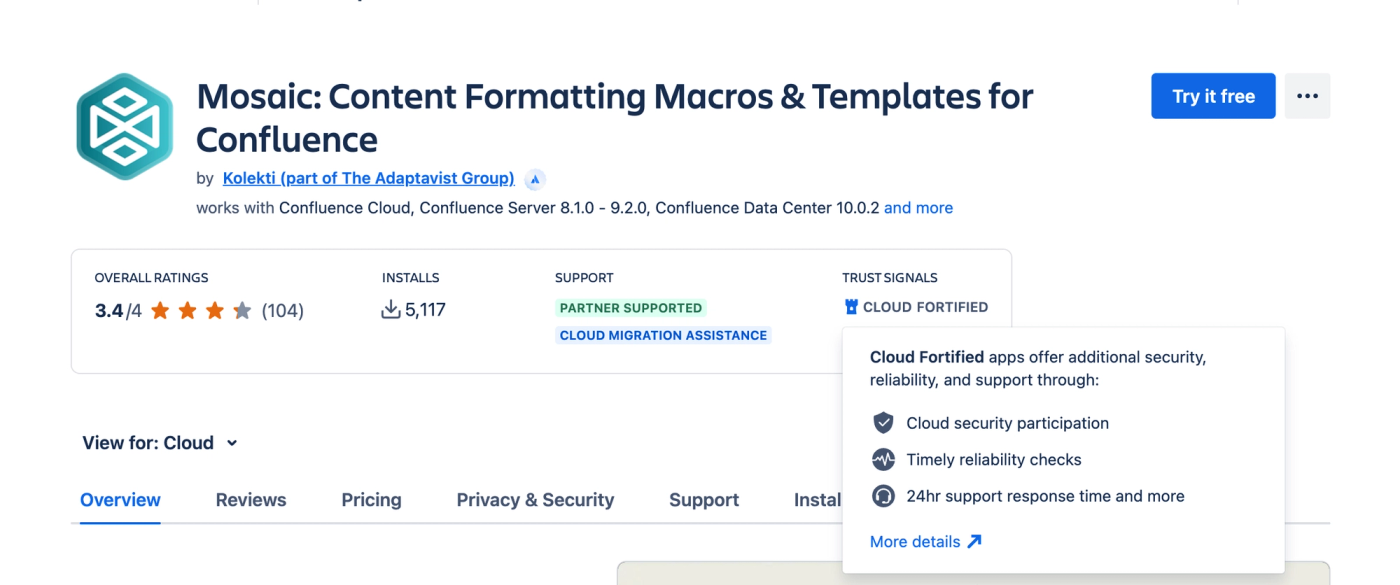The height and width of the screenshot is (585, 1400).
Task: Click the 24hr support headset icon
Action: pyautogui.click(x=883, y=496)
